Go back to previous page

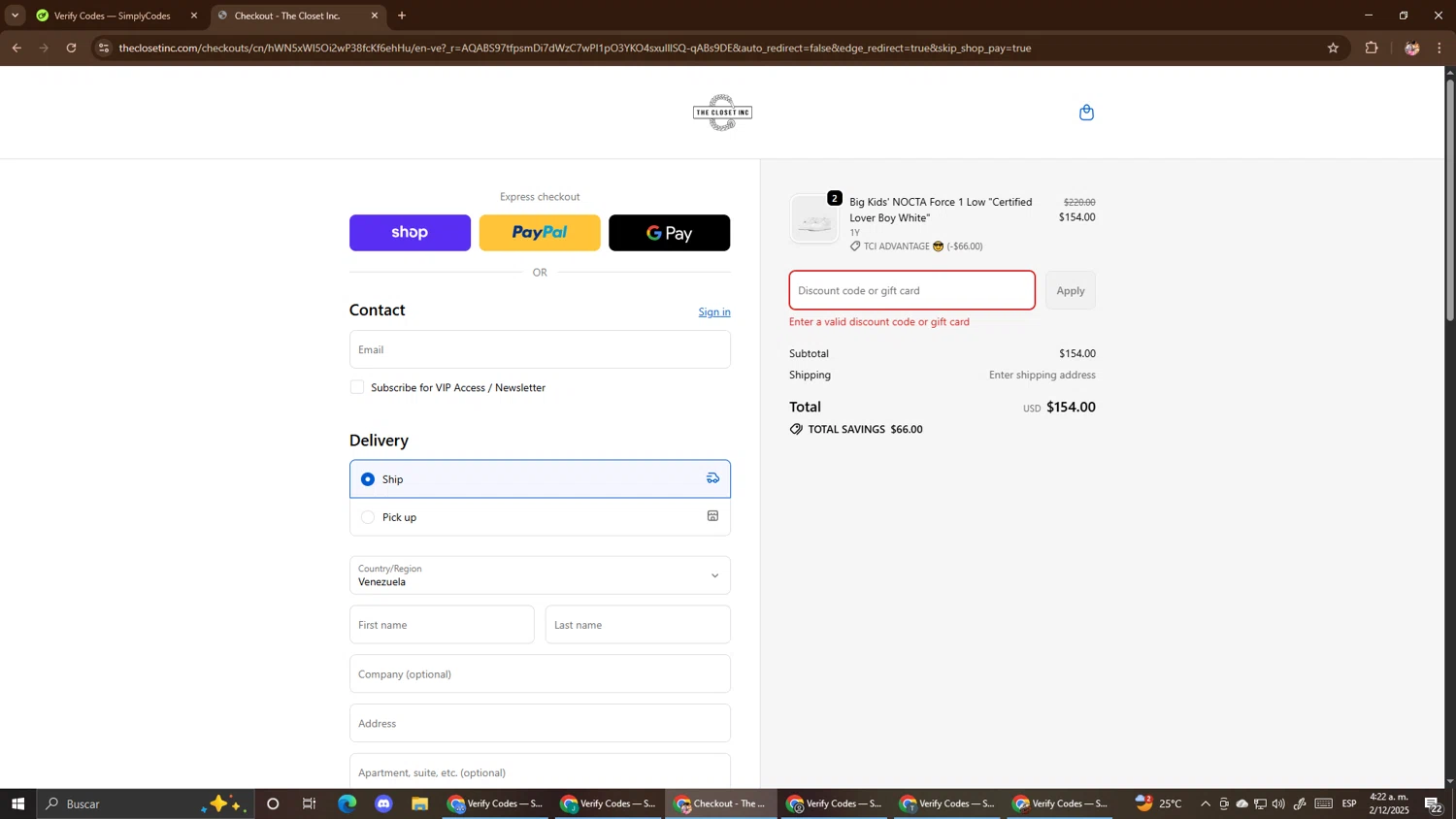(17, 48)
